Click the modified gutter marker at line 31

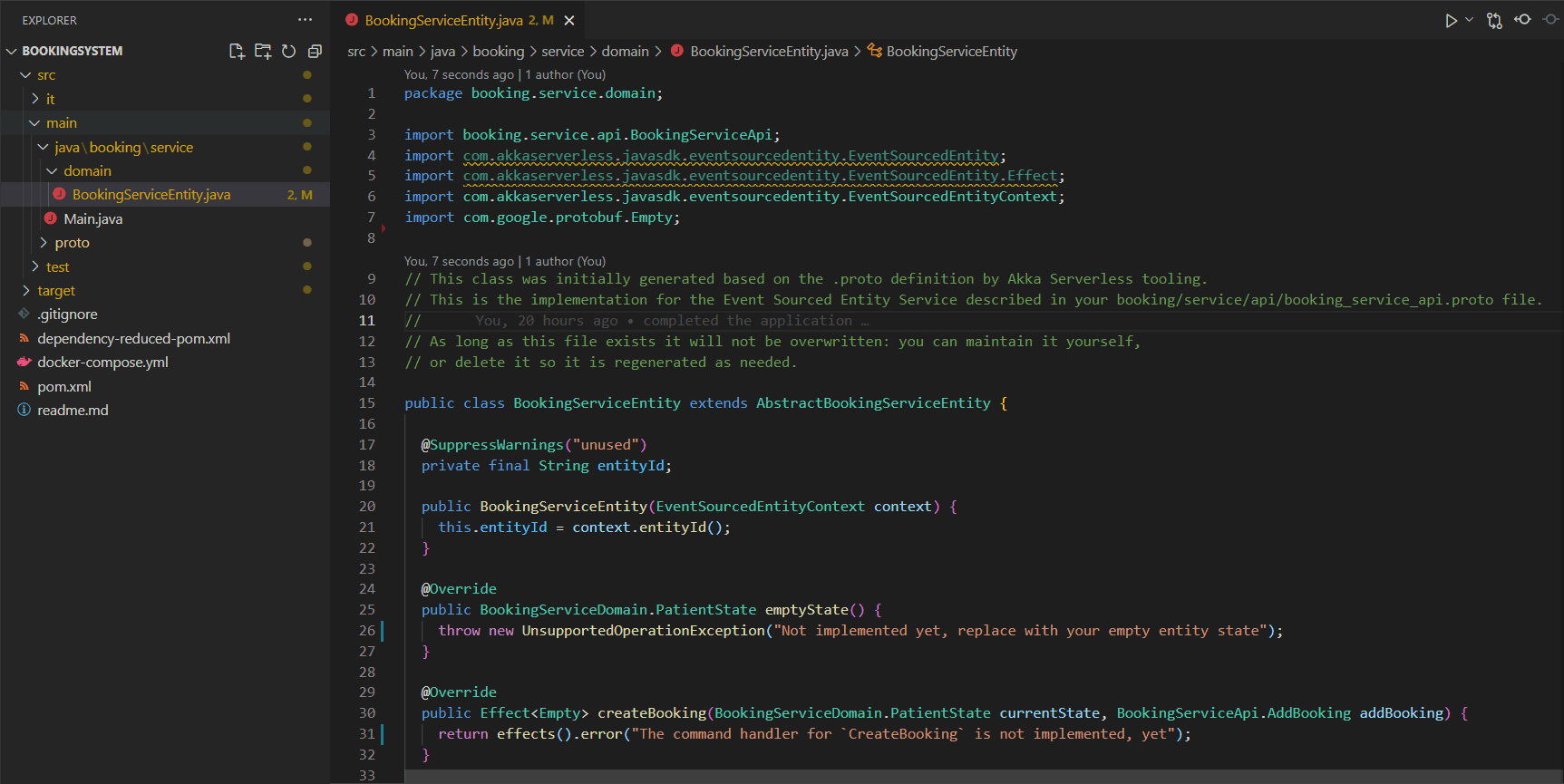point(382,734)
